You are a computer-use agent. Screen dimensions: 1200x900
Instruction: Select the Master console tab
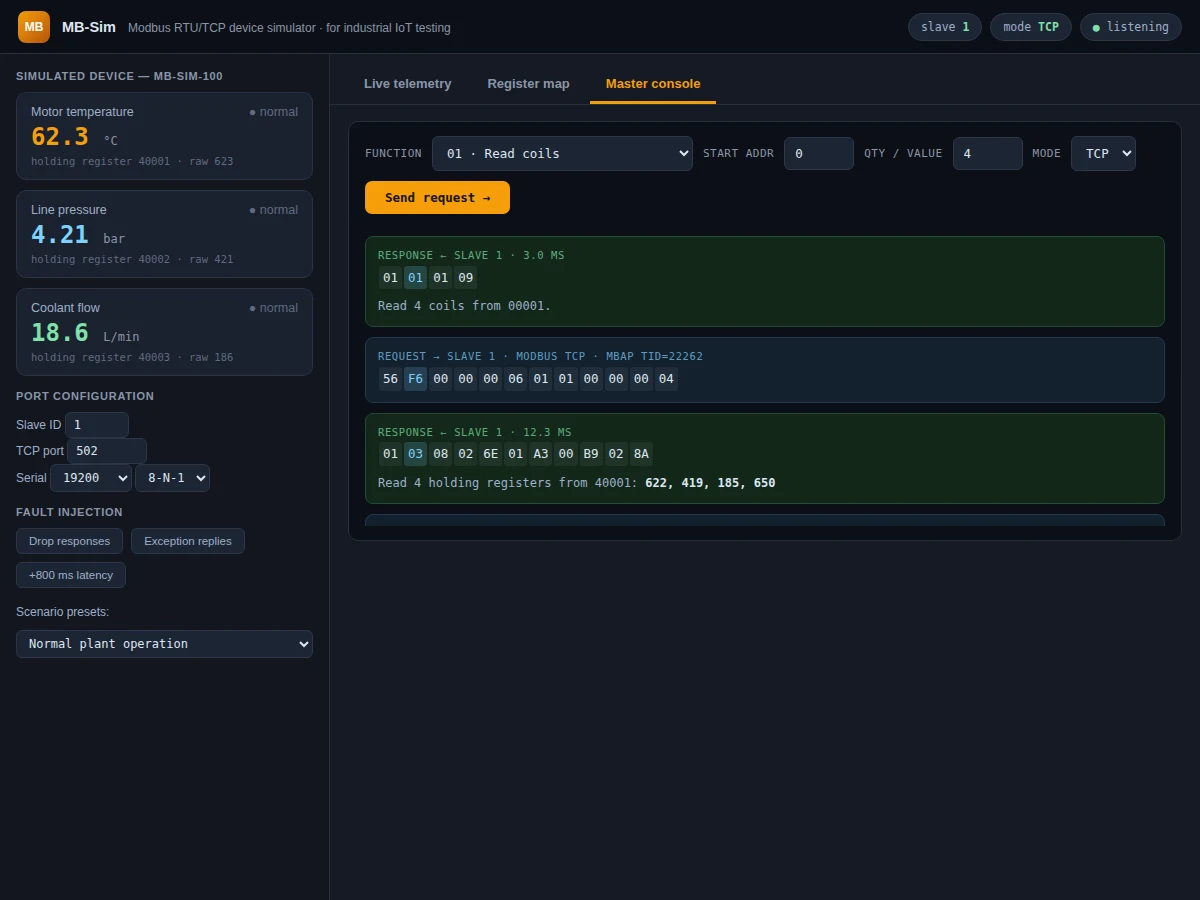point(653,84)
